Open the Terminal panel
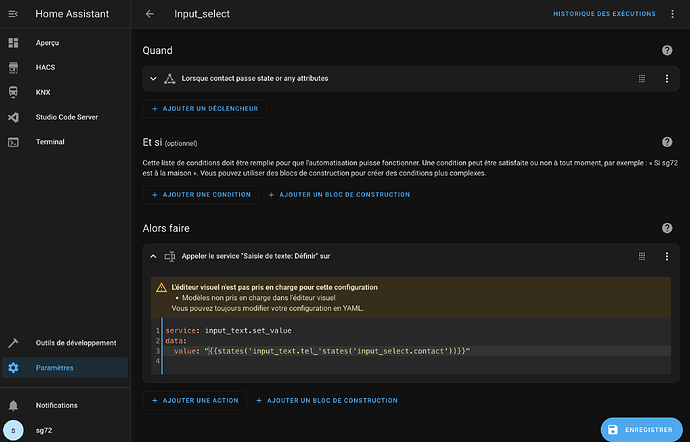690x442 pixels. pos(65,142)
